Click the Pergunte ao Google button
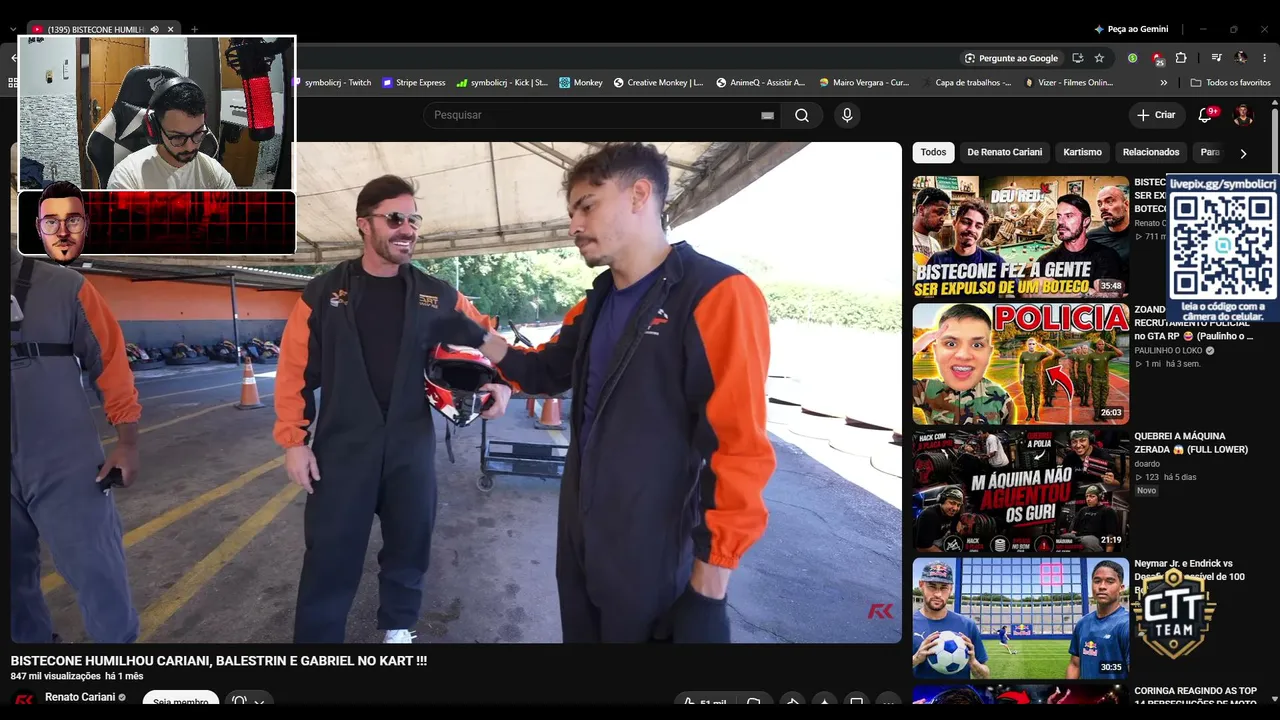Image resolution: width=1280 pixels, height=720 pixels. [x=1010, y=58]
